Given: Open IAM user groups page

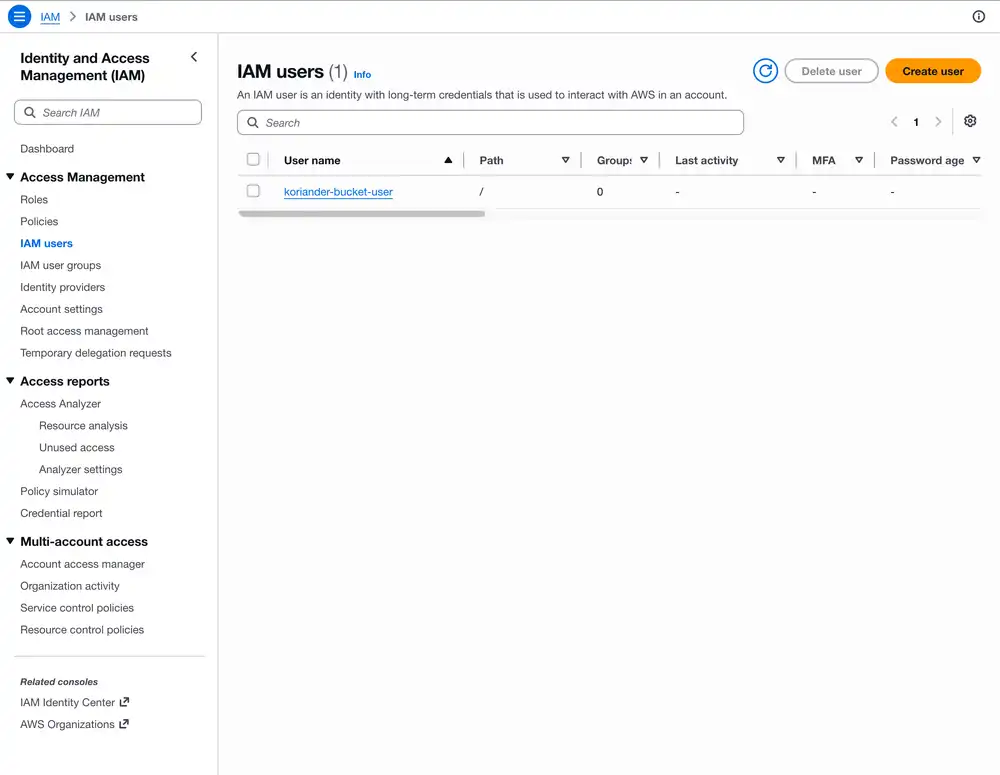Looking at the screenshot, I should pos(61,265).
